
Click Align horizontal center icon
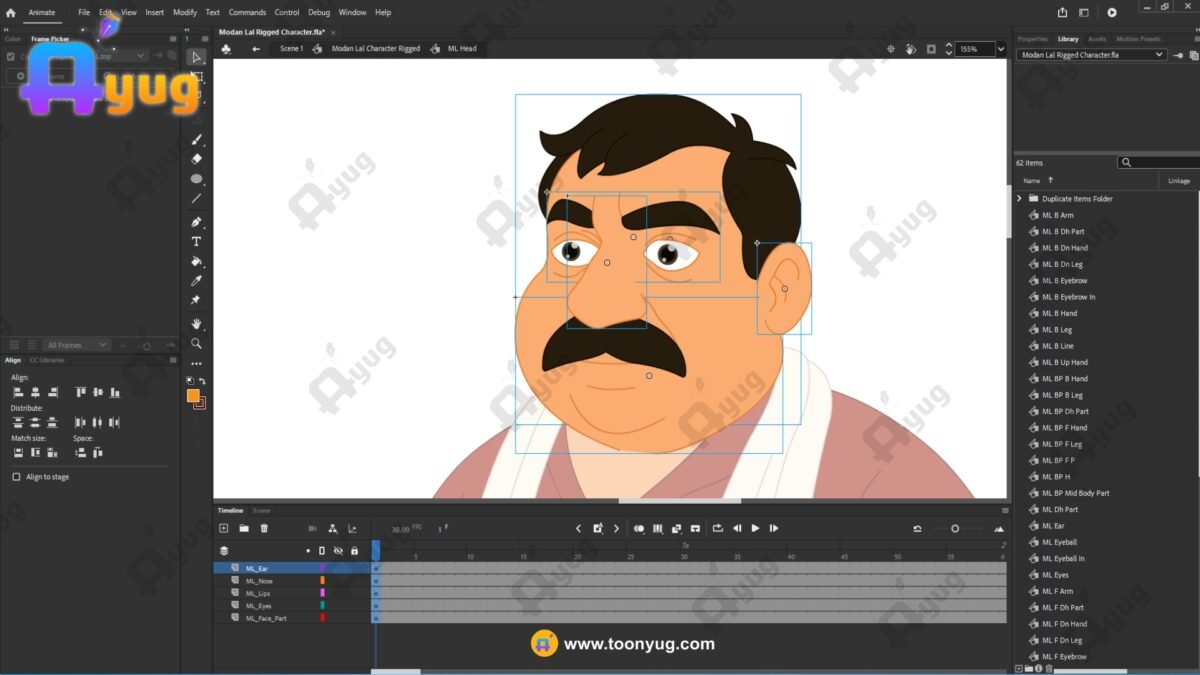pyautogui.click(x=35, y=392)
